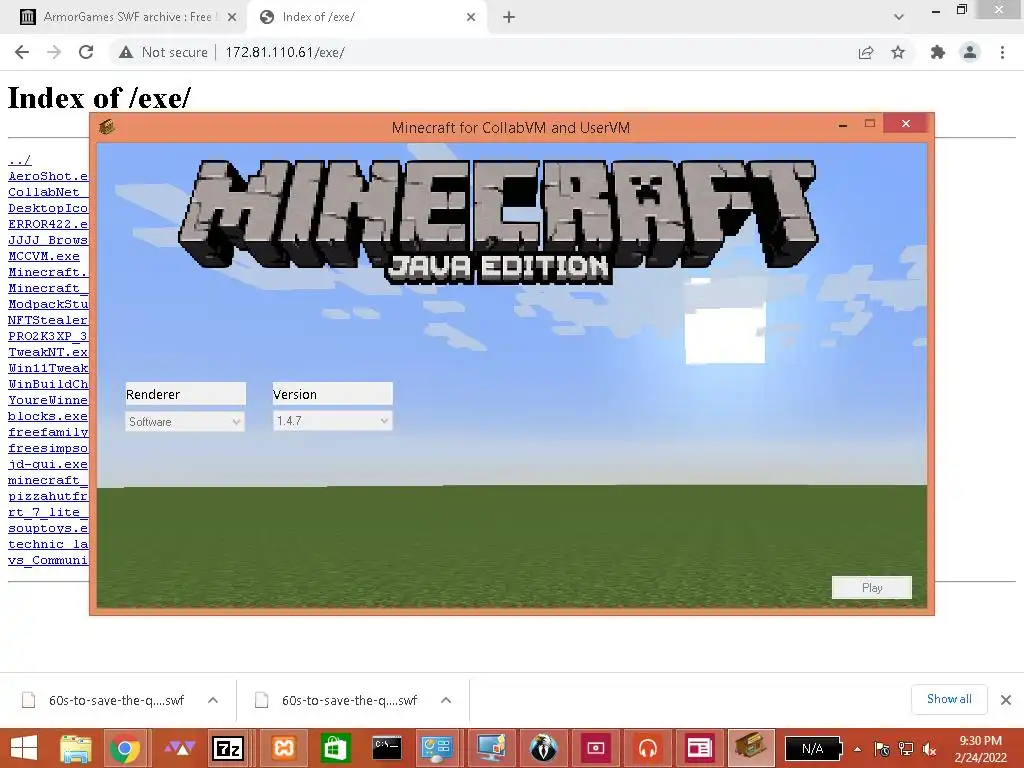The height and width of the screenshot is (768, 1024).
Task: Open XAMPP from the taskbar
Action: point(284,748)
